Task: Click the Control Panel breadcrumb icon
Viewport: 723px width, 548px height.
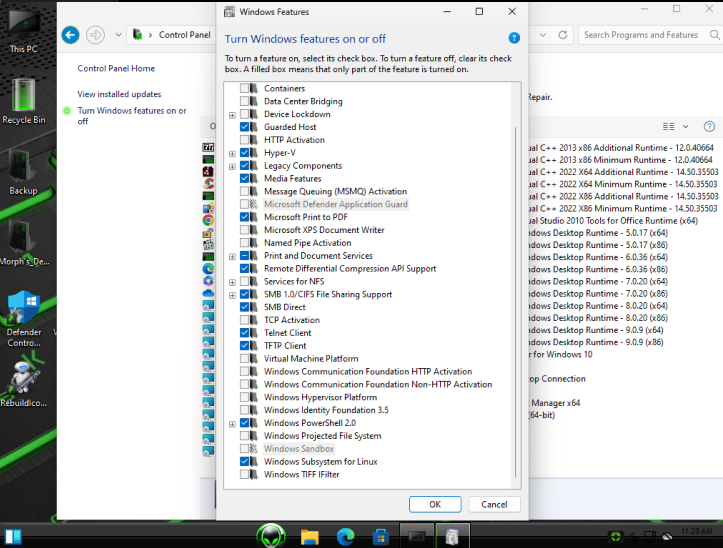Action: [x=137, y=34]
